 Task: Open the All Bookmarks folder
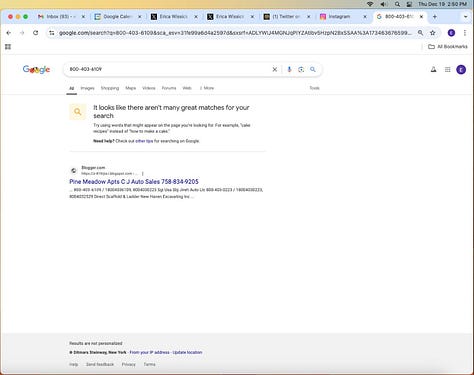pos(448,47)
